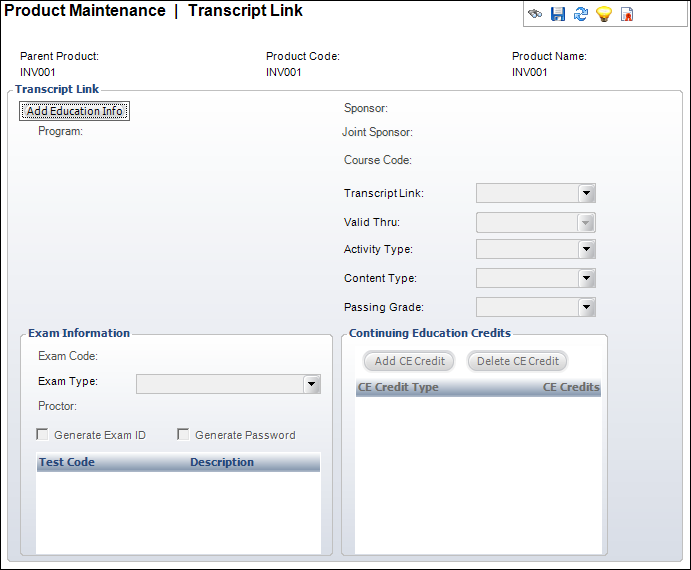Toggle the Generate Exam ID checkbox
The height and width of the screenshot is (570, 691).
[x=43, y=435]
